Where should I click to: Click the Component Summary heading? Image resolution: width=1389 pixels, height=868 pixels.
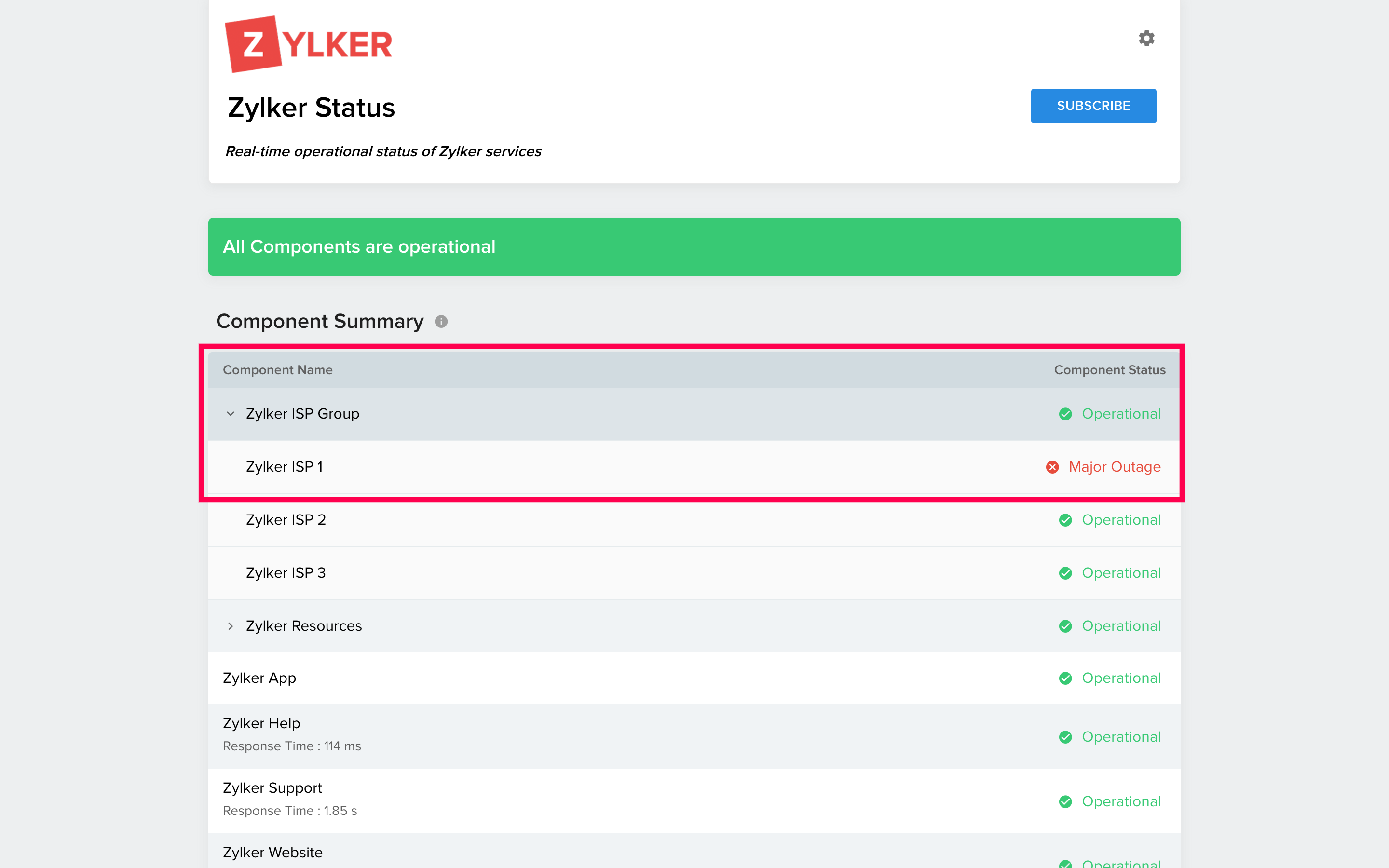click(x=320, y=321)
